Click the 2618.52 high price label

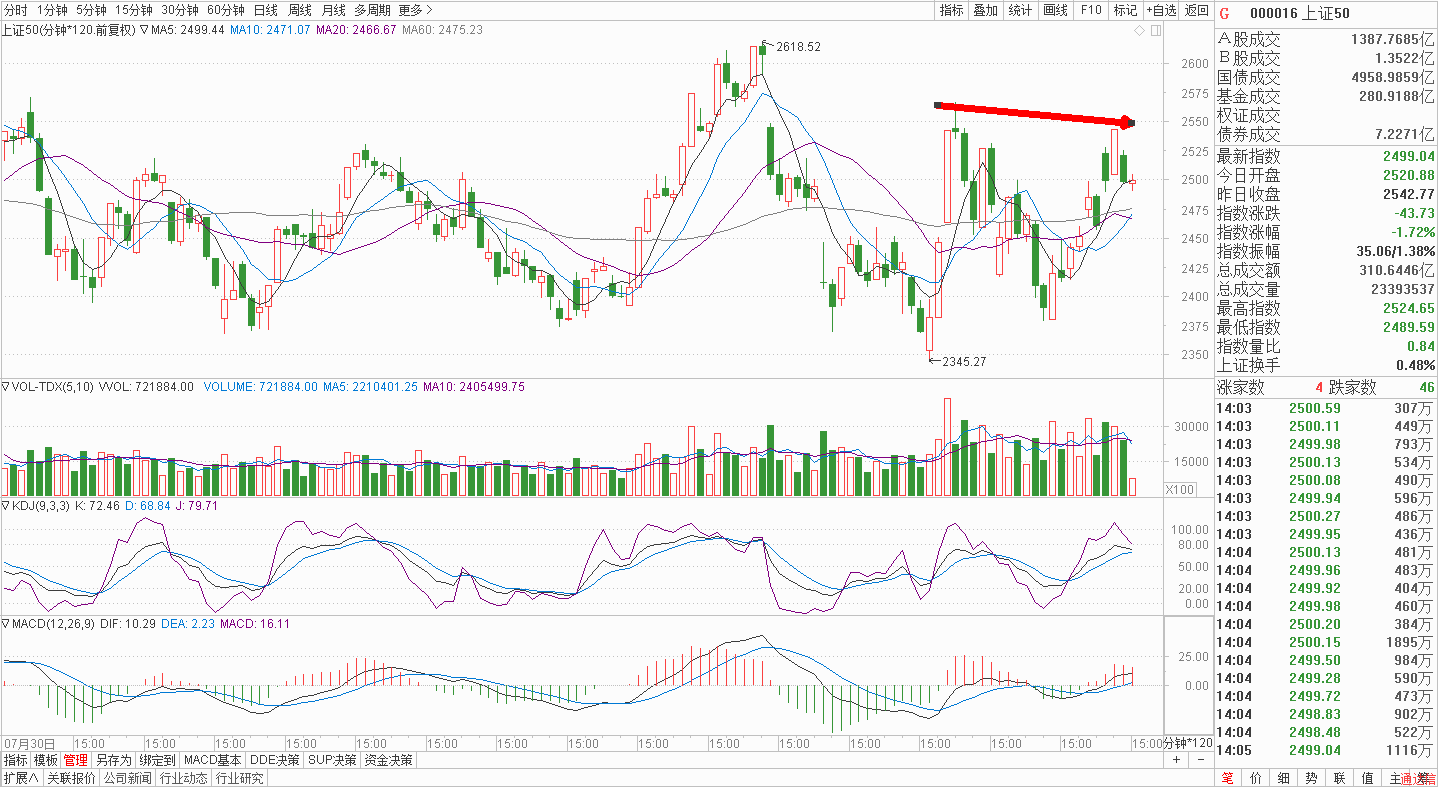coord(798,47)
